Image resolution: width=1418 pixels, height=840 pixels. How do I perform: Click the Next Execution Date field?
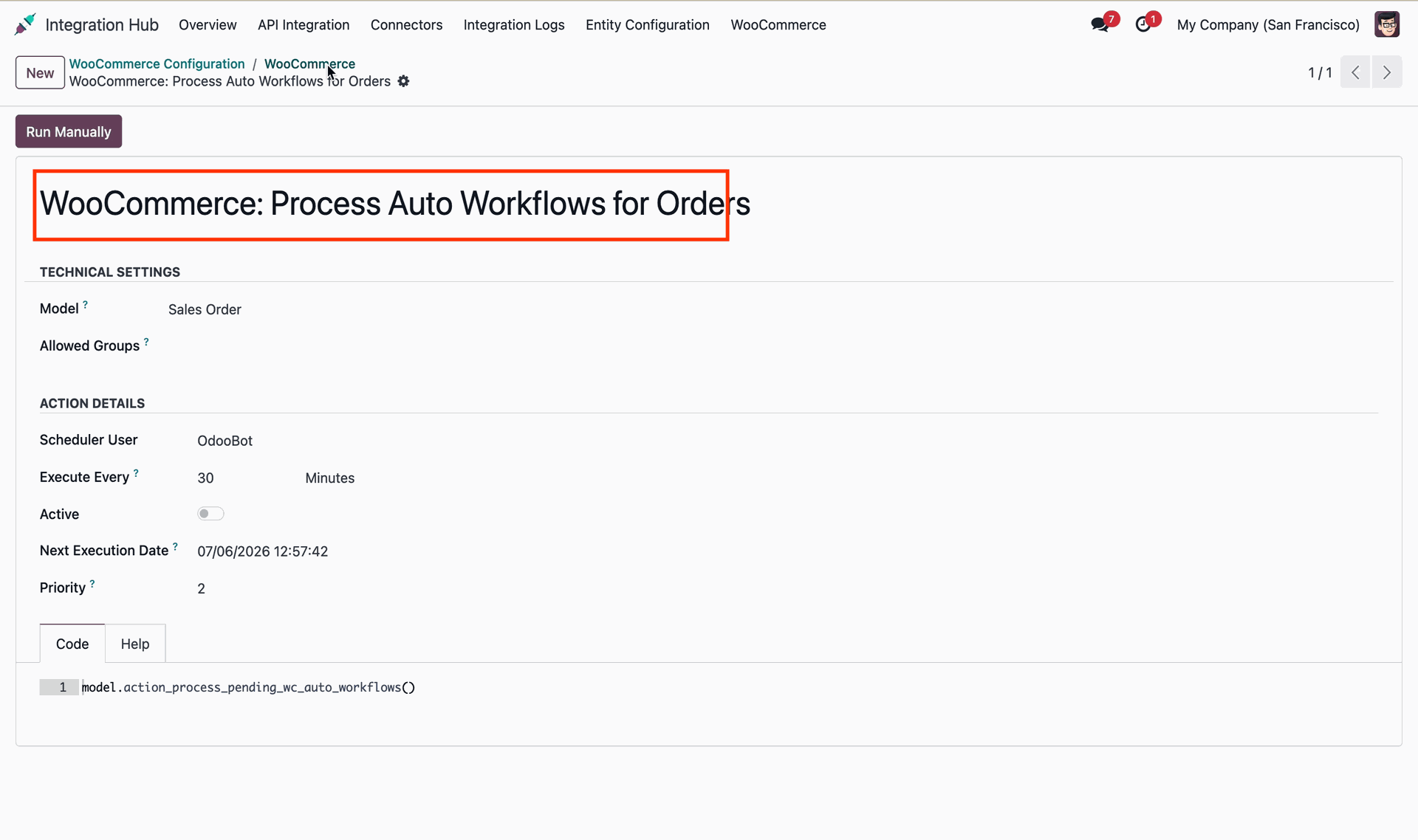pyautogui.click(x=262, y=551)
